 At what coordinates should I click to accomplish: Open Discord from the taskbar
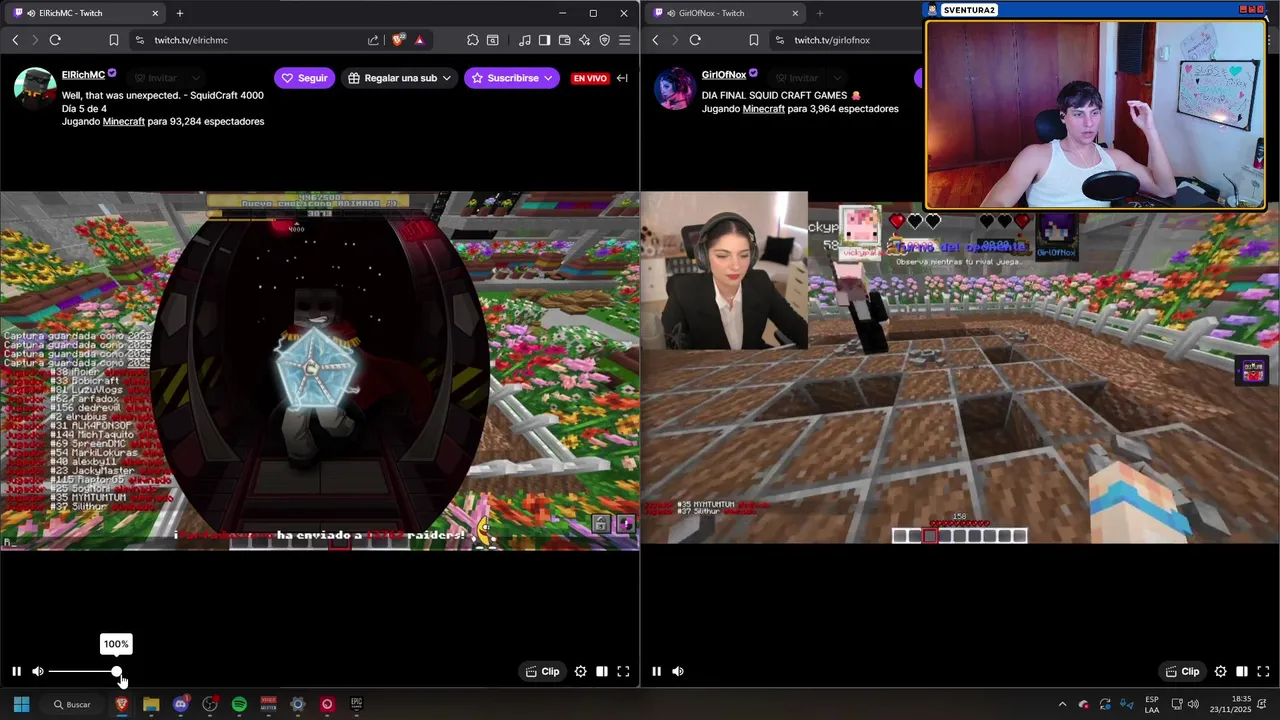[x=180, y=704]
